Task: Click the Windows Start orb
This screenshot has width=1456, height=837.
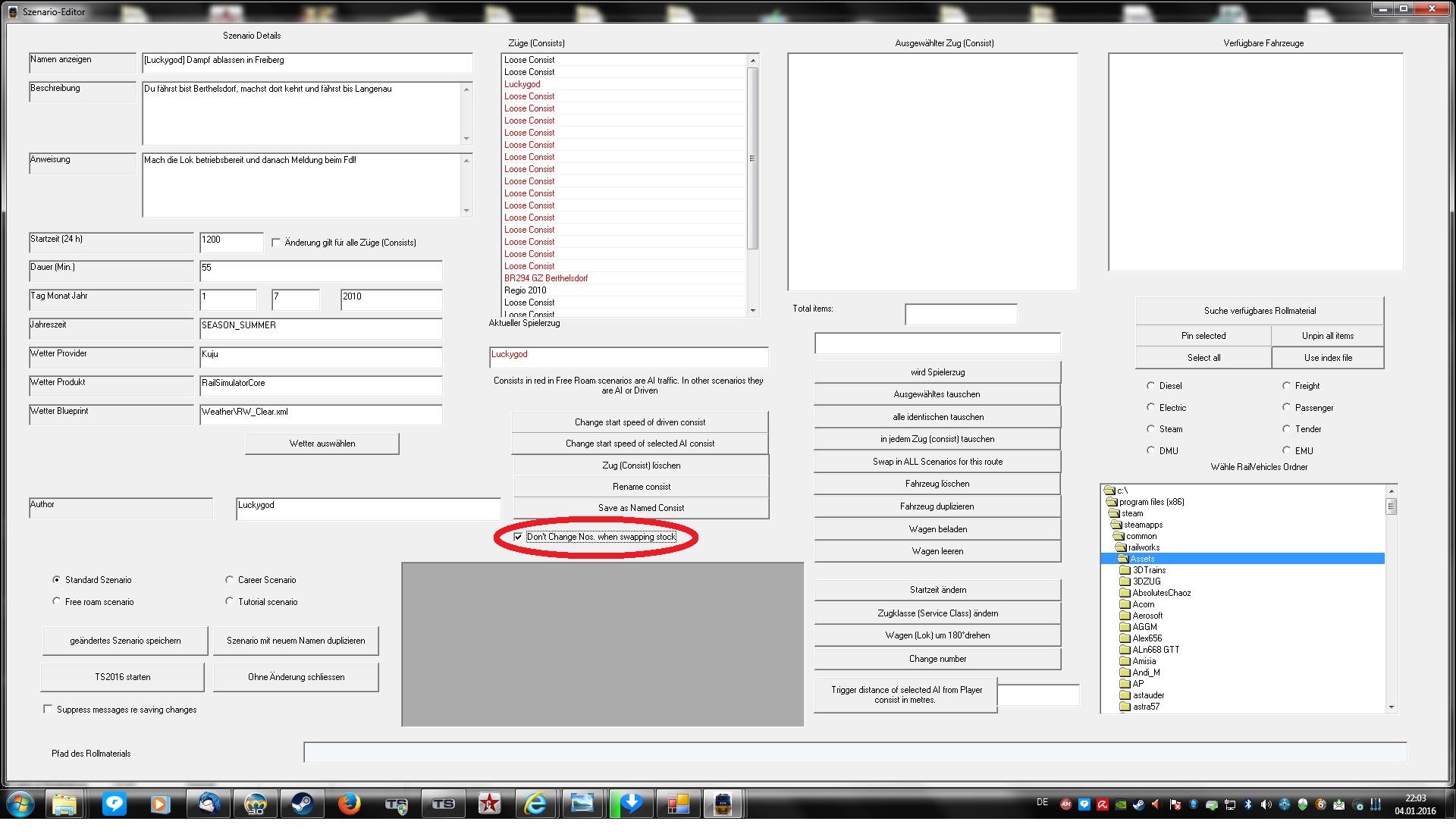Action: [20, 804]
